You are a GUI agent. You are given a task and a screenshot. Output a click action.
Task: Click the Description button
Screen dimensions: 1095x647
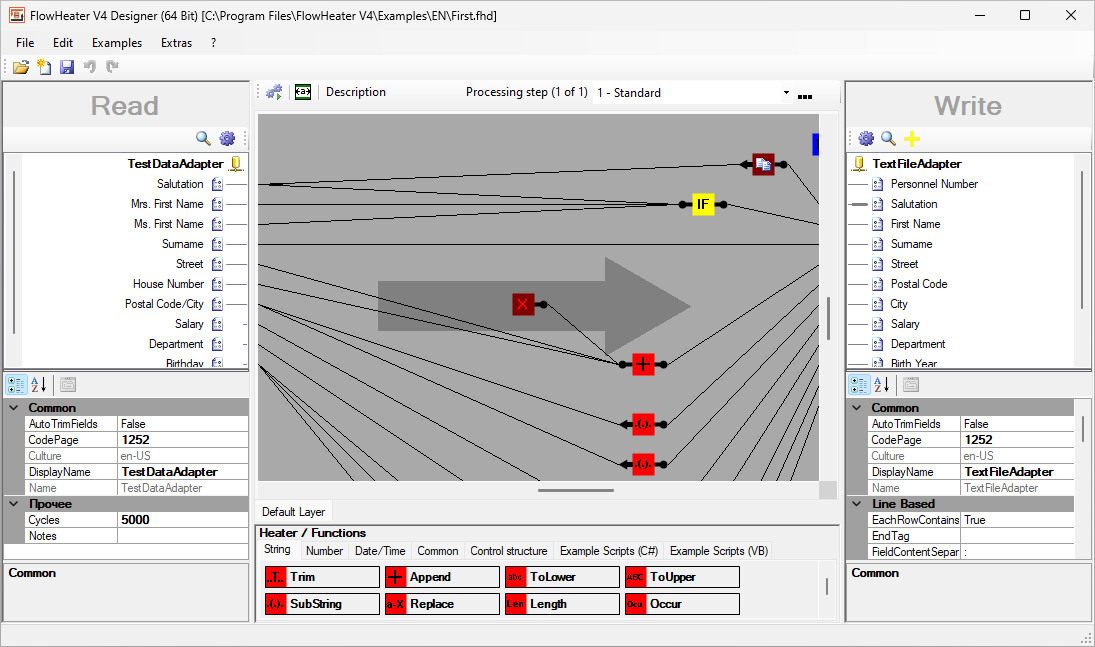click(355, 92)
